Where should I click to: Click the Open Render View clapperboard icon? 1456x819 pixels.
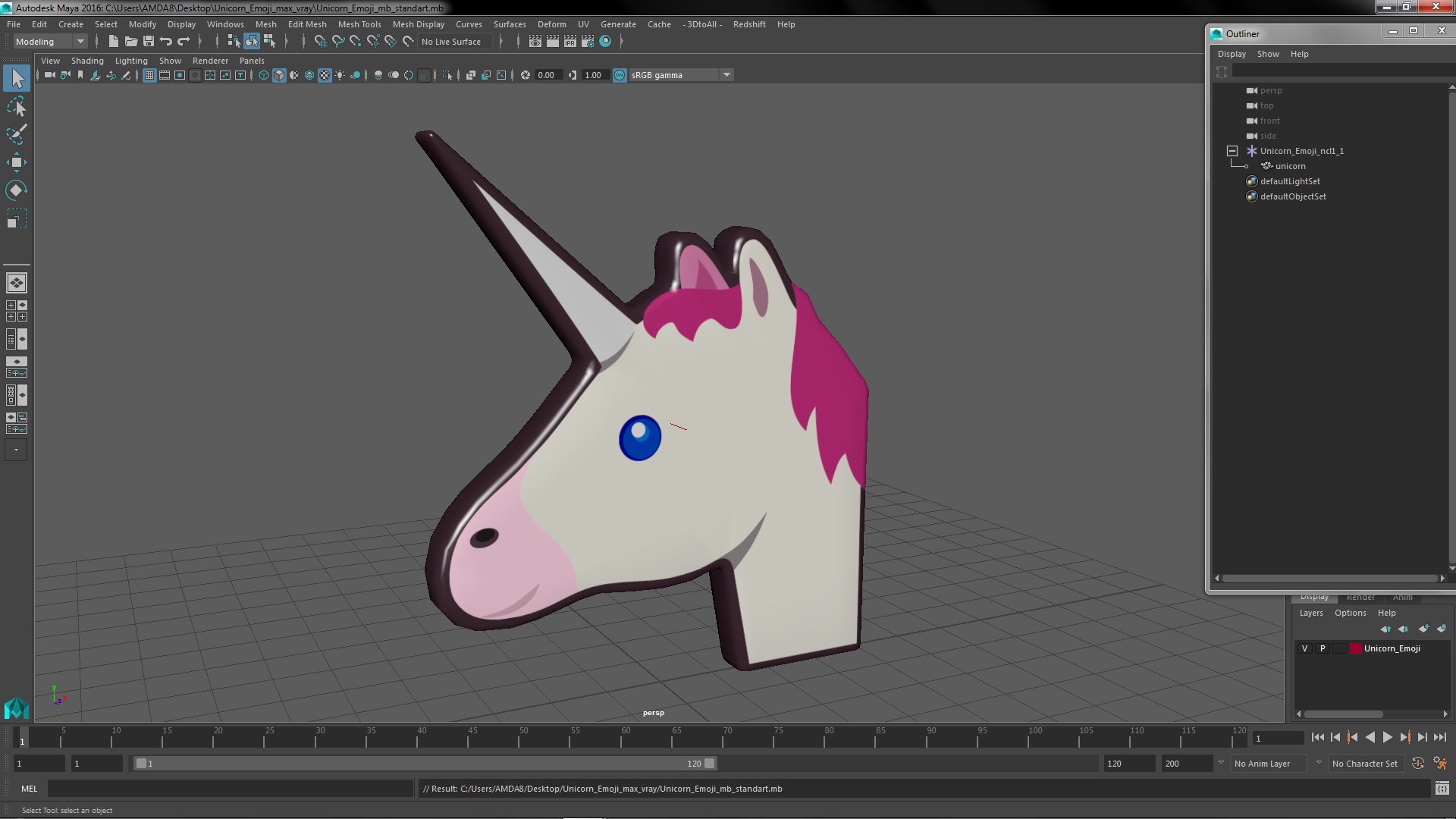pyautogui.click(x=535, y=42)
